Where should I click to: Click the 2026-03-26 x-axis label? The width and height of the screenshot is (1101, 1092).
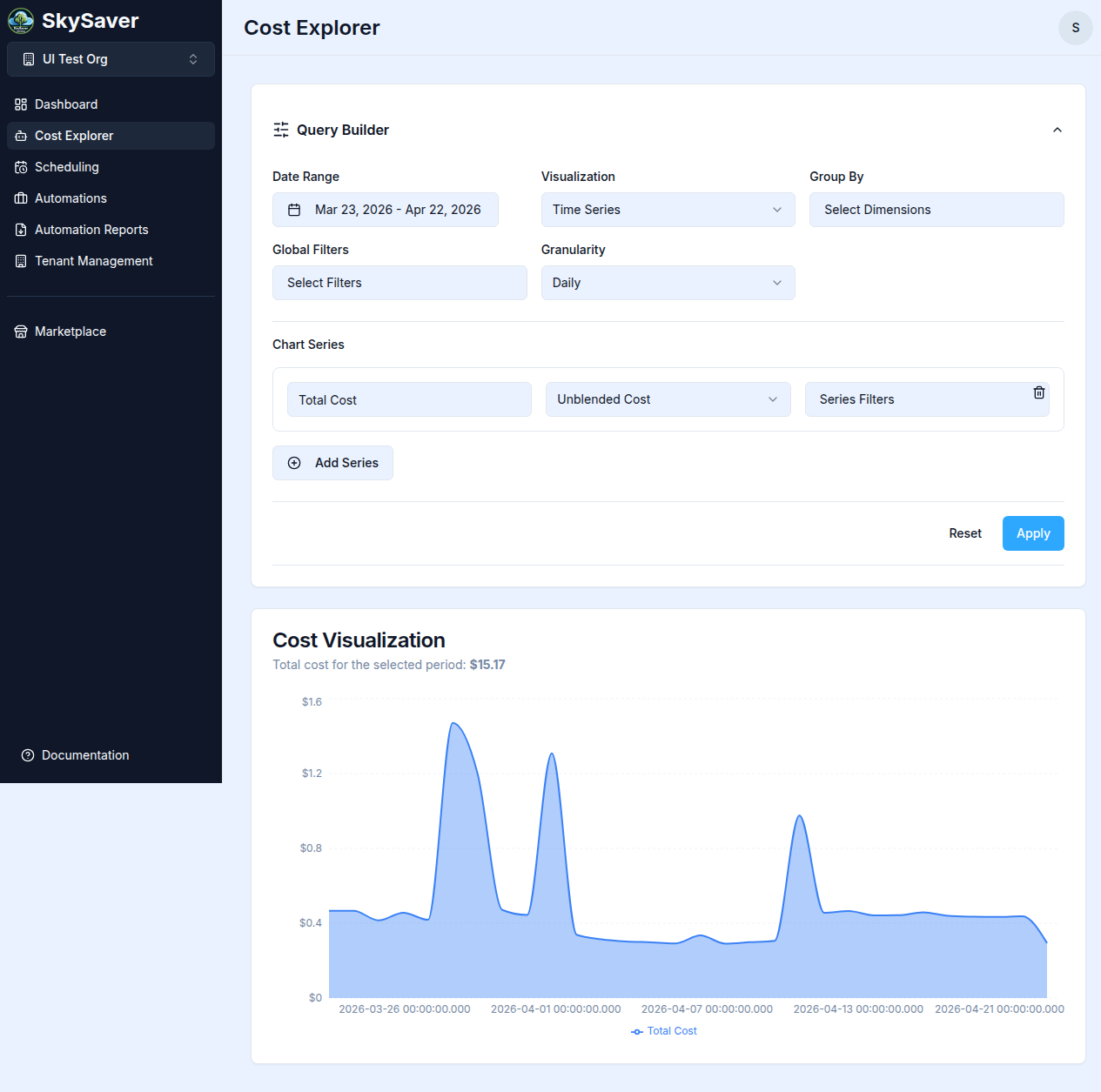(405, 1009)
